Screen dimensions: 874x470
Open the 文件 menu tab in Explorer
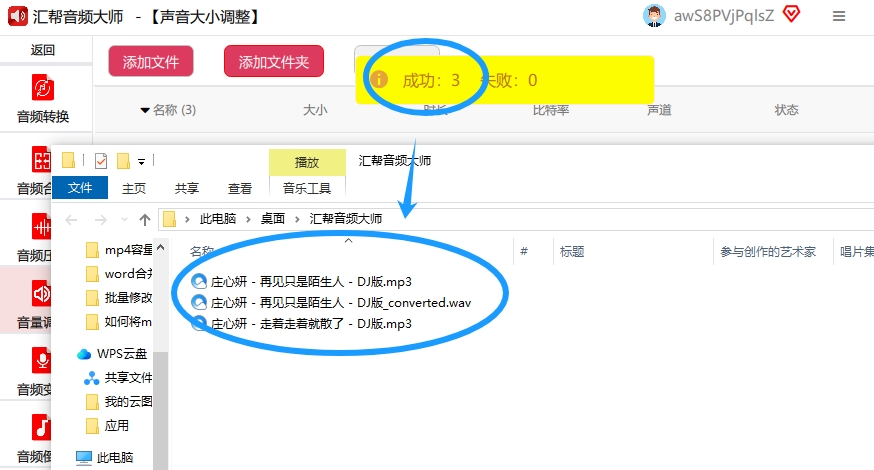point(80,188)
